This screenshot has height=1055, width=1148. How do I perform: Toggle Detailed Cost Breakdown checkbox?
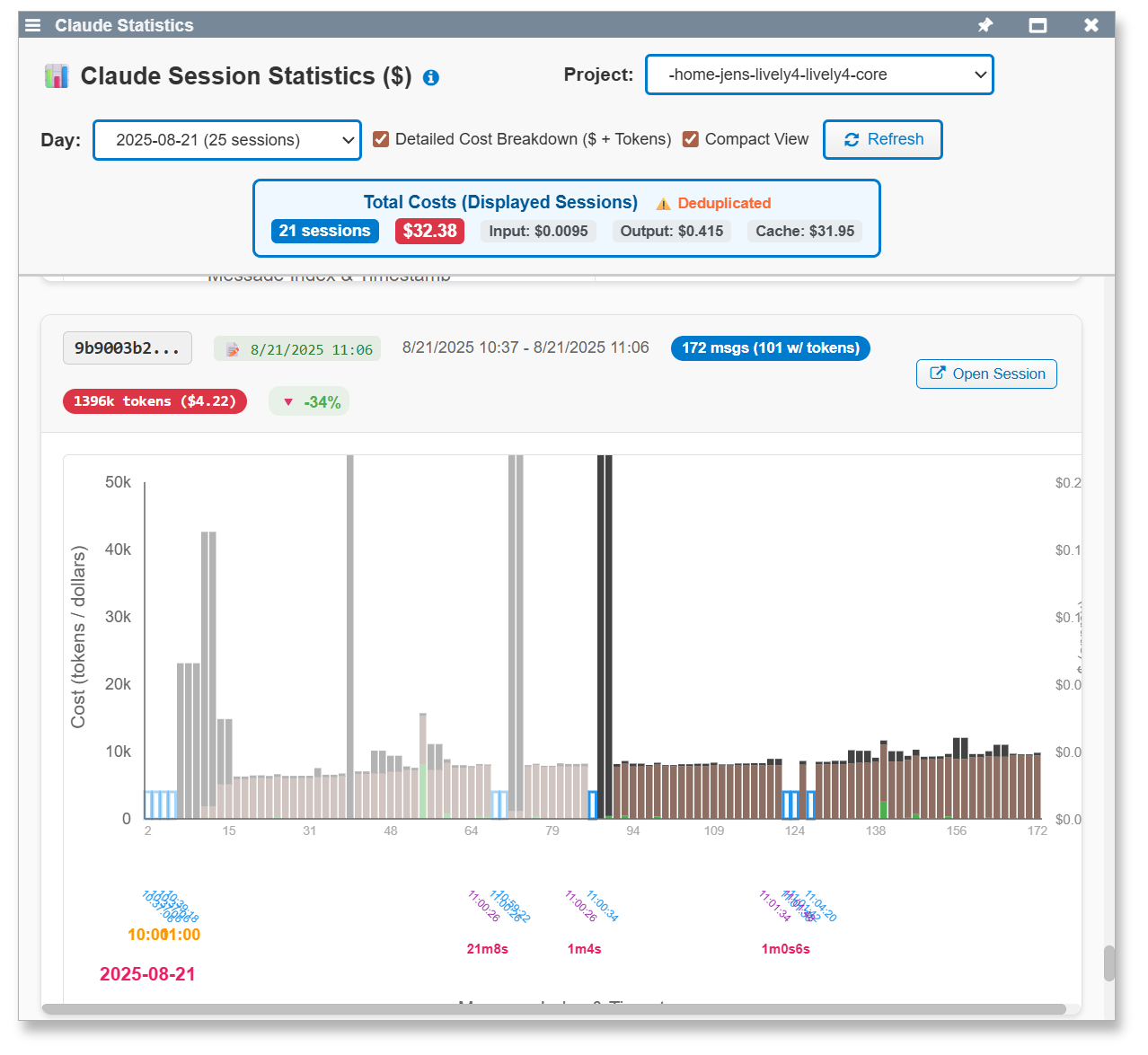click(x=381, y=139)
